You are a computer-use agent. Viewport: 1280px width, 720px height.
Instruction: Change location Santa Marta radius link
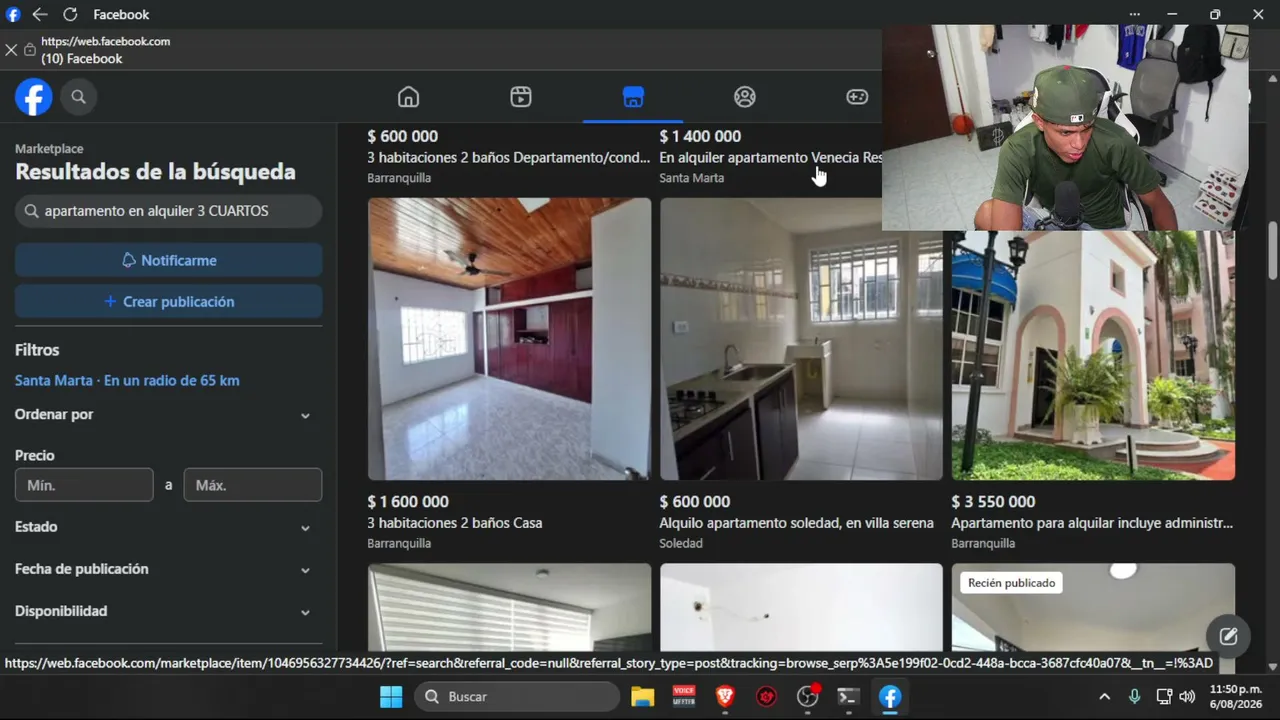(127, 381)
